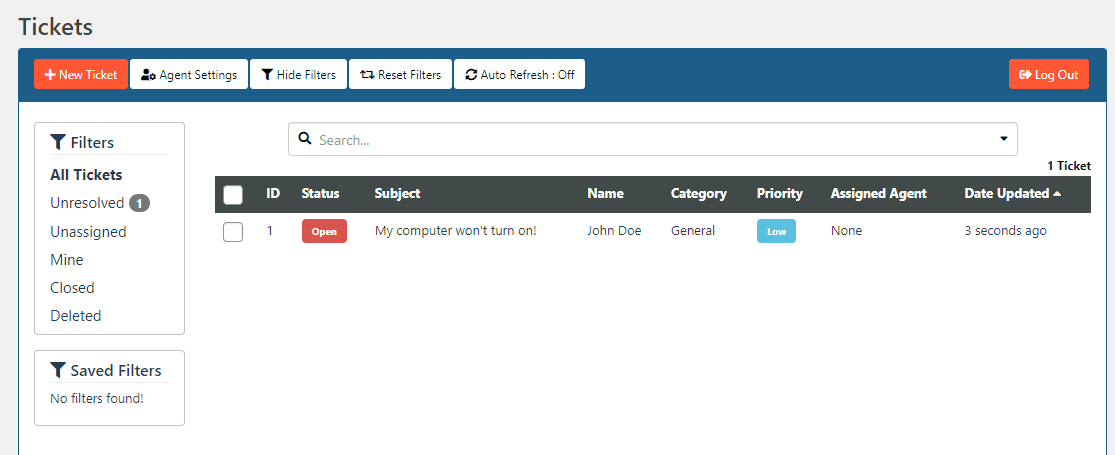This screenshot has width=1115, height=455.
Task: Click the search magnifier icon
Action: (x=306, y=139)
